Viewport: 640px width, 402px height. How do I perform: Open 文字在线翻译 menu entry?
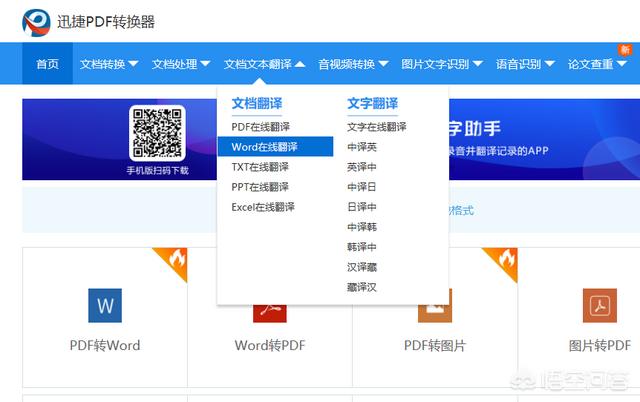(377, 127)
